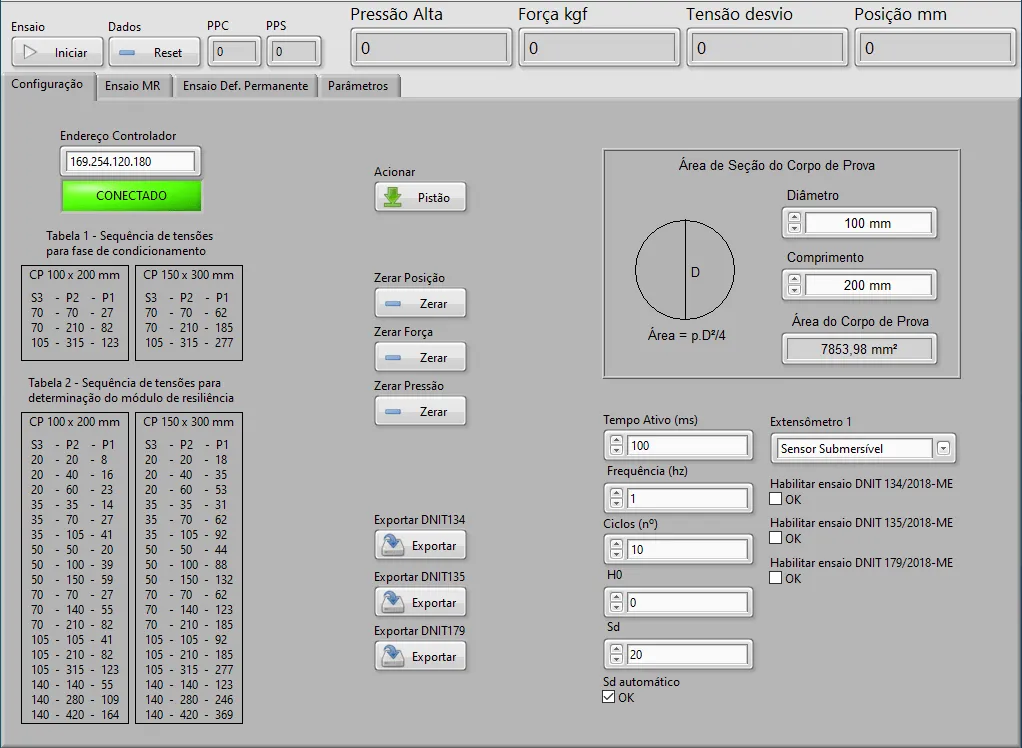
Task: Click export icon on DNIT135 Exportar button
Action: point(393,602)
